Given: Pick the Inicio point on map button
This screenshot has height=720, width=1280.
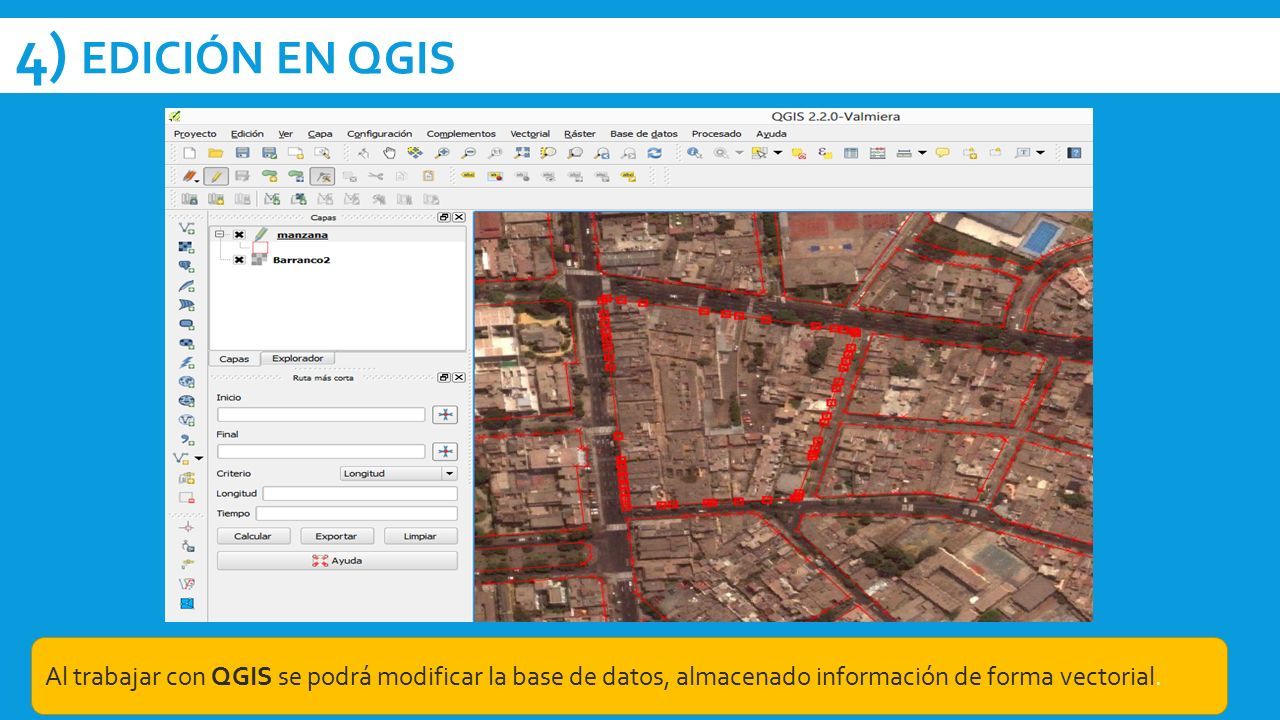Looking at the screenshot, I should [x=444, y=414].
